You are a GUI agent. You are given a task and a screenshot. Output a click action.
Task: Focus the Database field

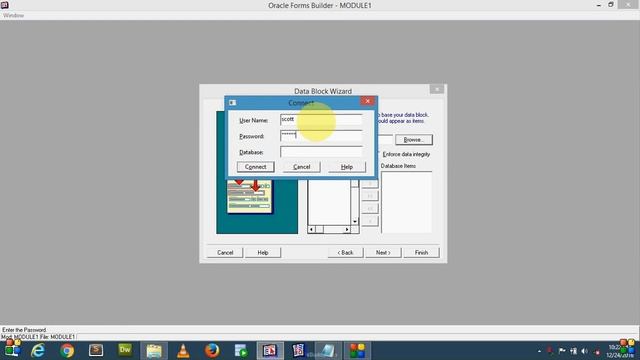pos(321,152)
